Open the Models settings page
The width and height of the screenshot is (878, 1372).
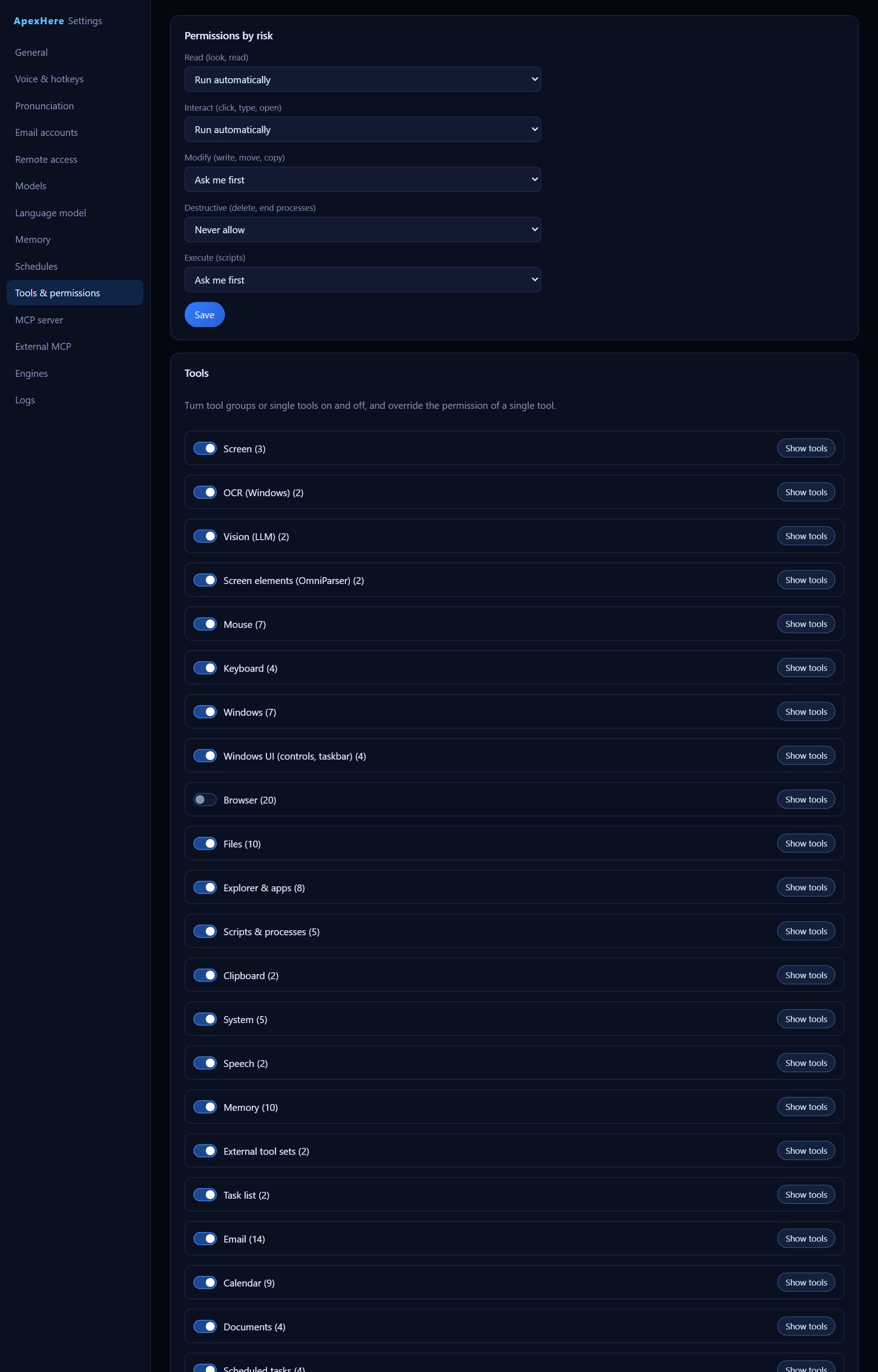click(75, 187)
